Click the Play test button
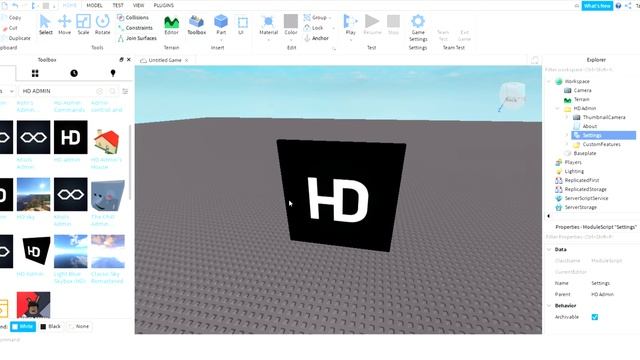The height and width of the screenshot is (360, 640). tap(350, 25)
